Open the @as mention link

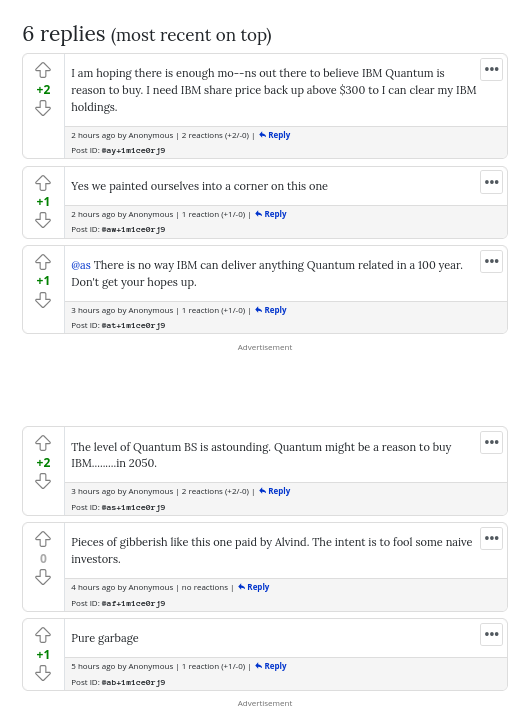81,265
